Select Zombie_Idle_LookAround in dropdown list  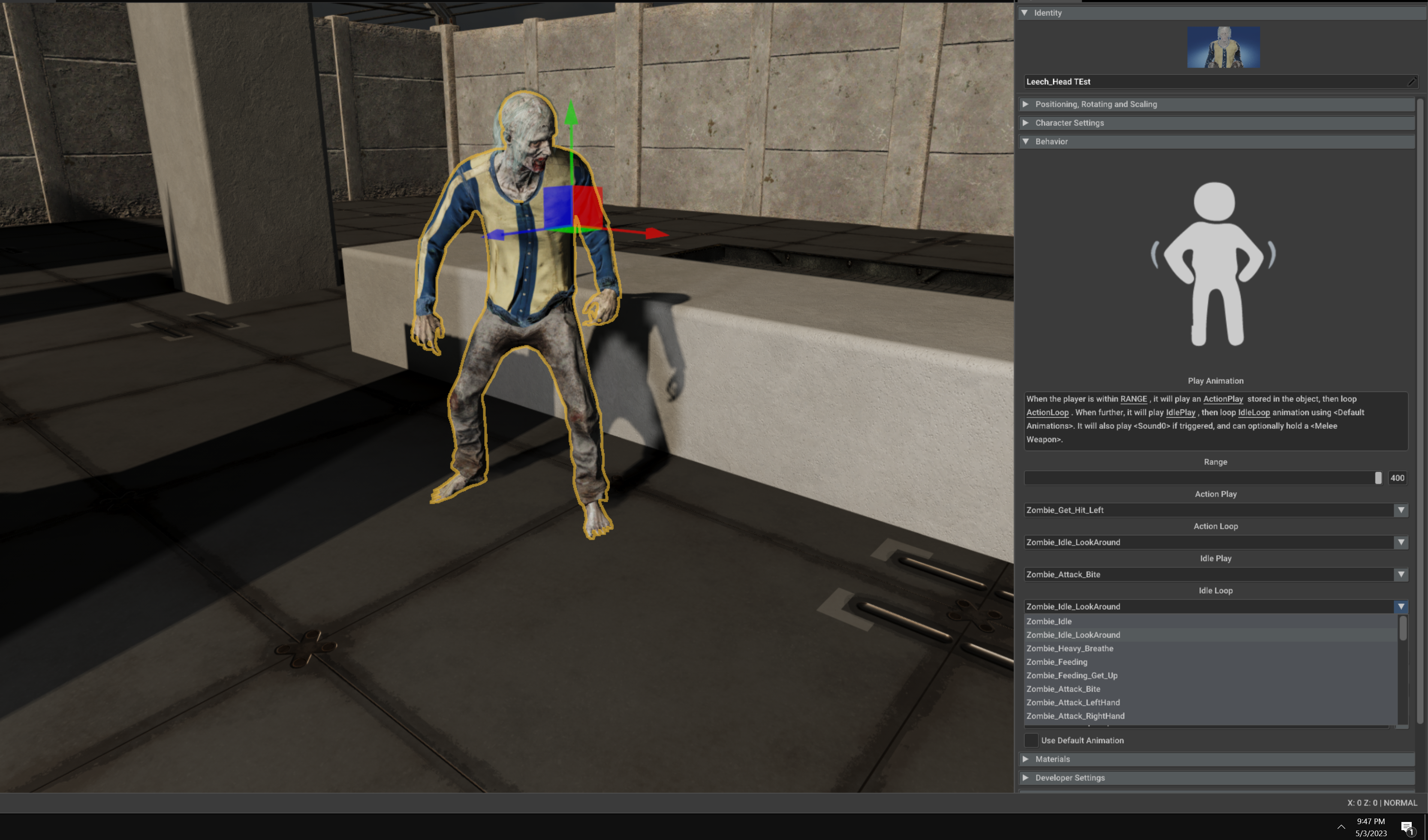[1211, 635]
